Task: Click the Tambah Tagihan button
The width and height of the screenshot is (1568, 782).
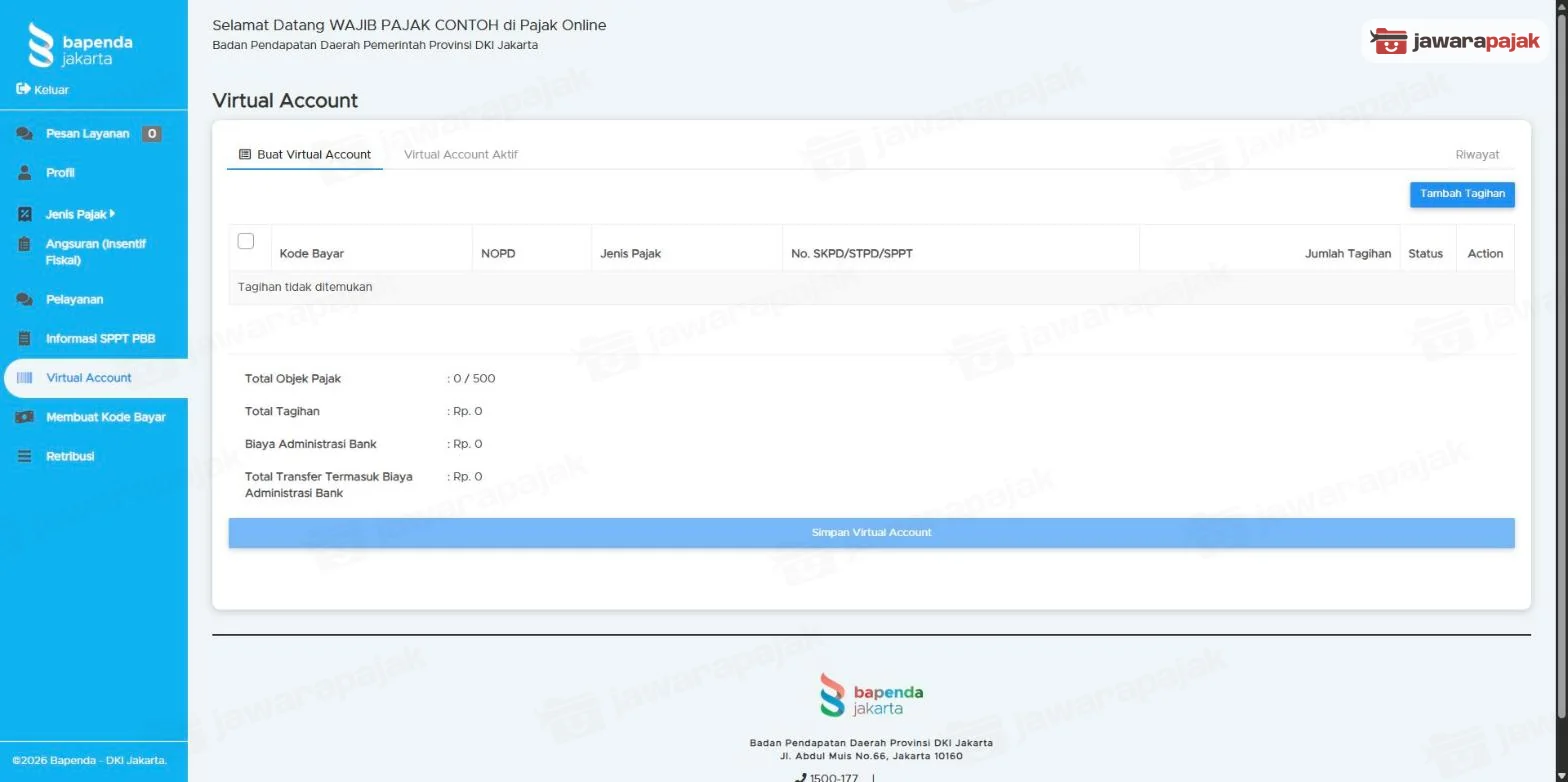Action: coord(1462,194)
